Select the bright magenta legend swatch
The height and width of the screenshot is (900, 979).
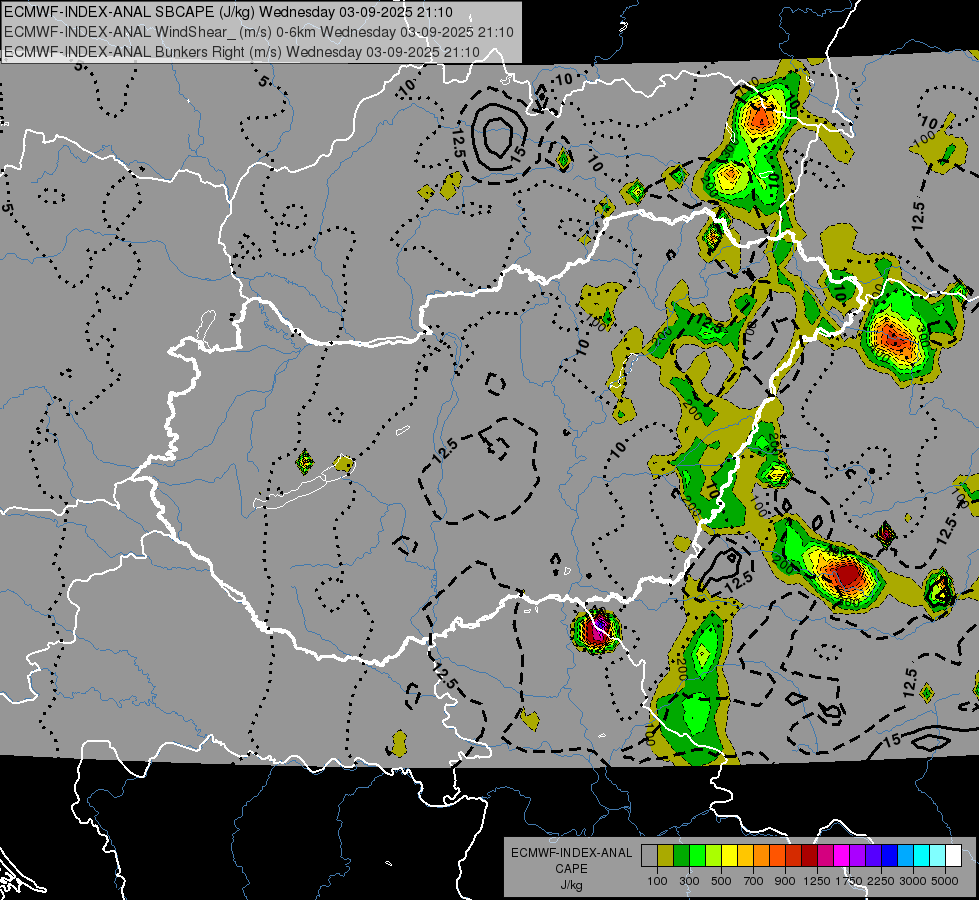coord(842,855)
